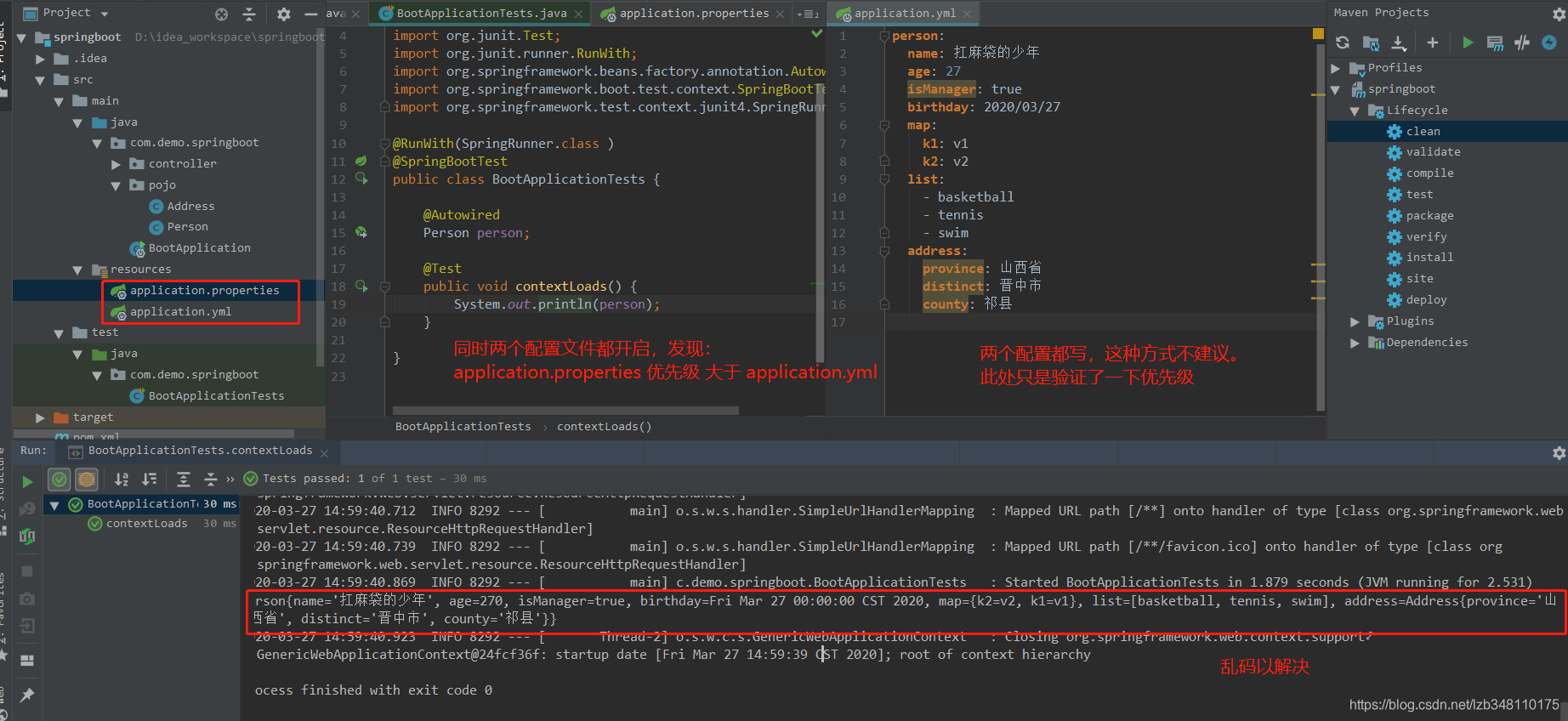This screenshot has width=1568, height=721.
Task: Close the application.properties tab
Action: [x=780, y=14]
